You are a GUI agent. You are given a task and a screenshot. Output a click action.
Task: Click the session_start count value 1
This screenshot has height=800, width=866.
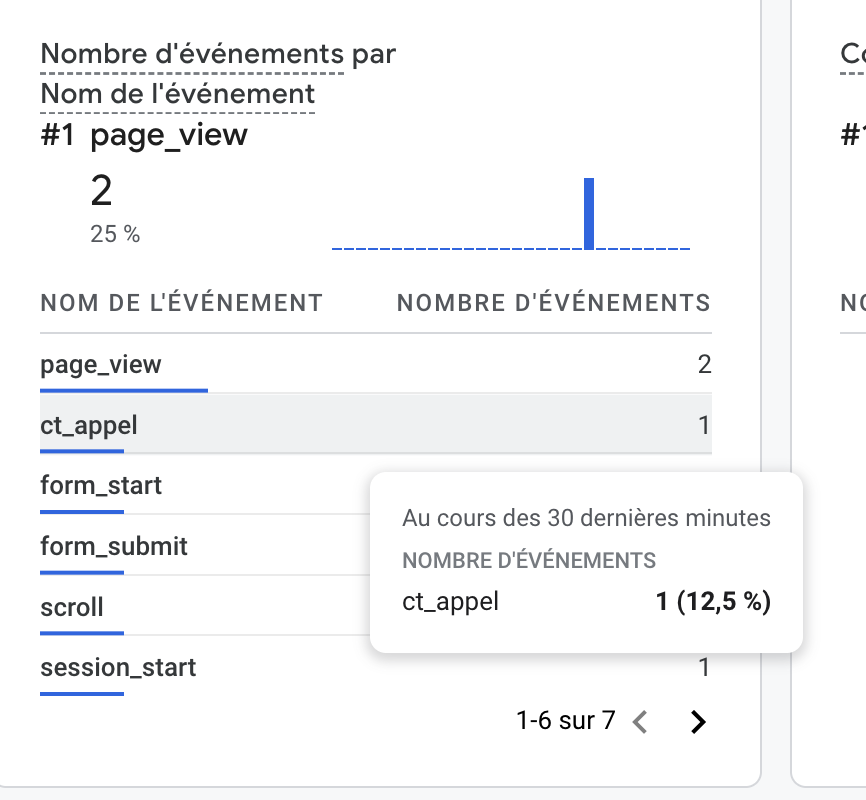click(x=704, y=667)
